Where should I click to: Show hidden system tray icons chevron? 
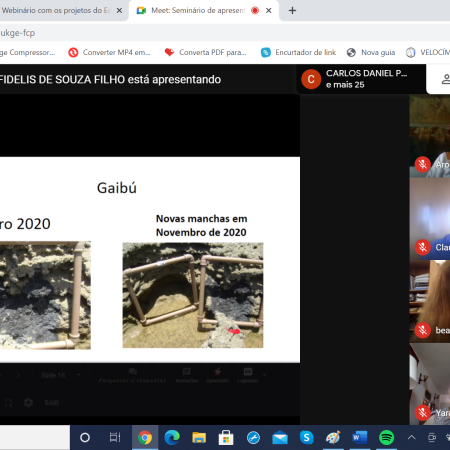(x=412, y=437)
